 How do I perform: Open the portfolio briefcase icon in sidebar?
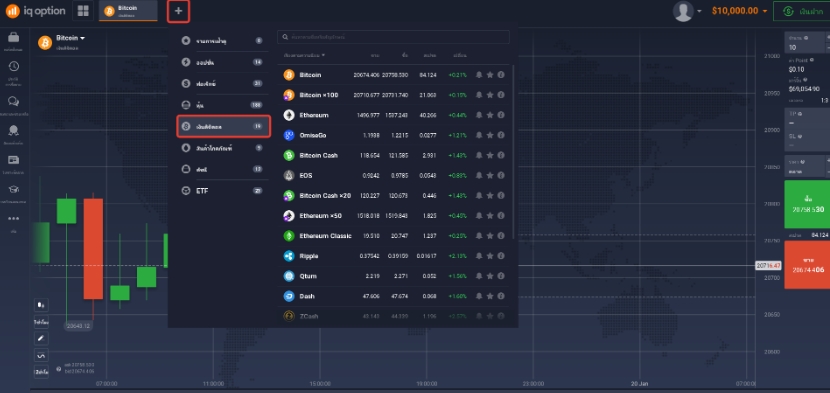[x=14, y=38]
